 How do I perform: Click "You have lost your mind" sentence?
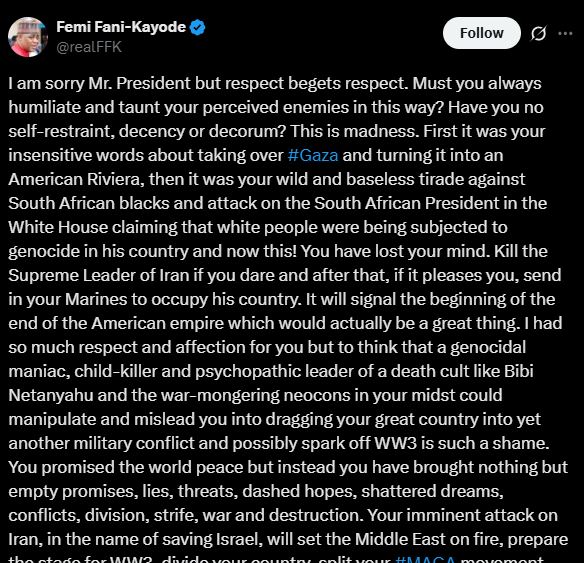click(396, 251)
